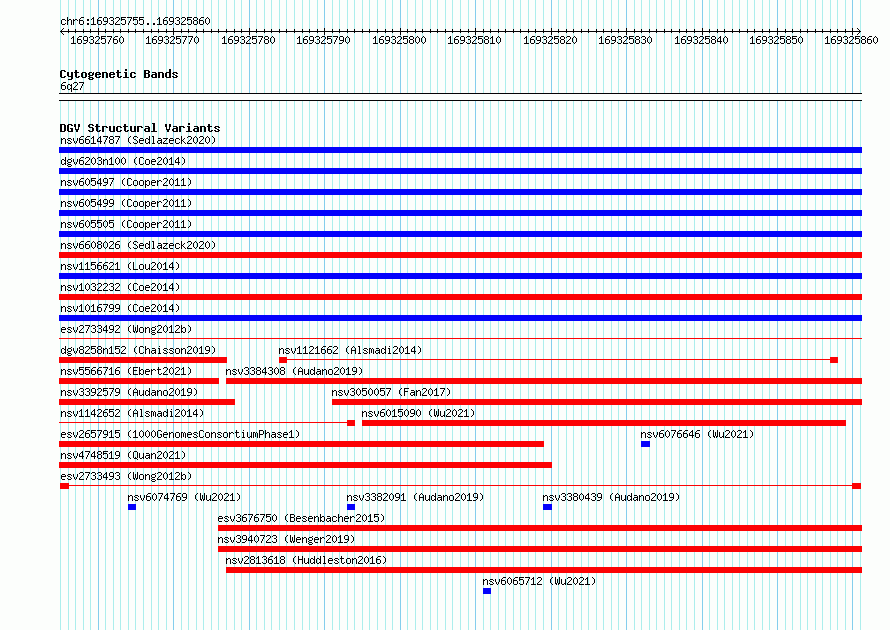This screenshot has height=630, width=890.
Task: Open esv2657915 (1000GenomesConsortiumPhase1) label
Action: click(180, 434)
